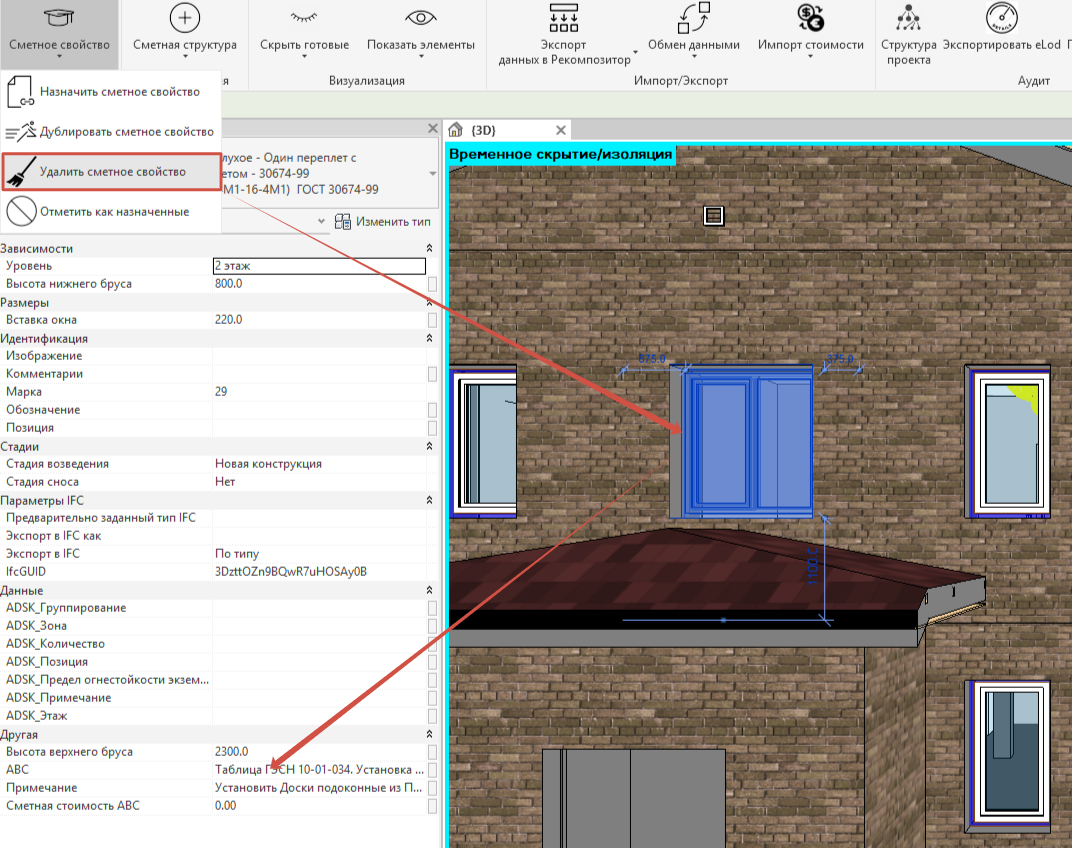
Task: Click the Уровень value field
Action: click(x=319, y=266)
